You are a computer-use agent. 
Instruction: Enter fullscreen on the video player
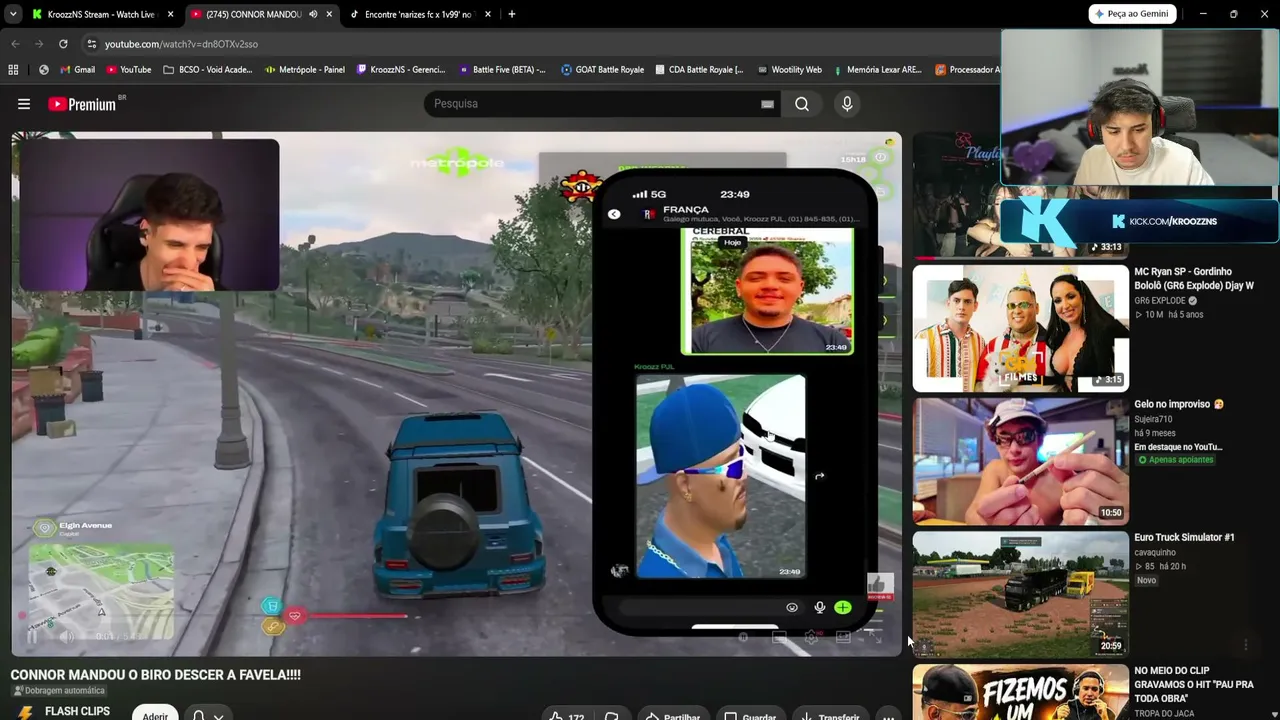[874, 637]
